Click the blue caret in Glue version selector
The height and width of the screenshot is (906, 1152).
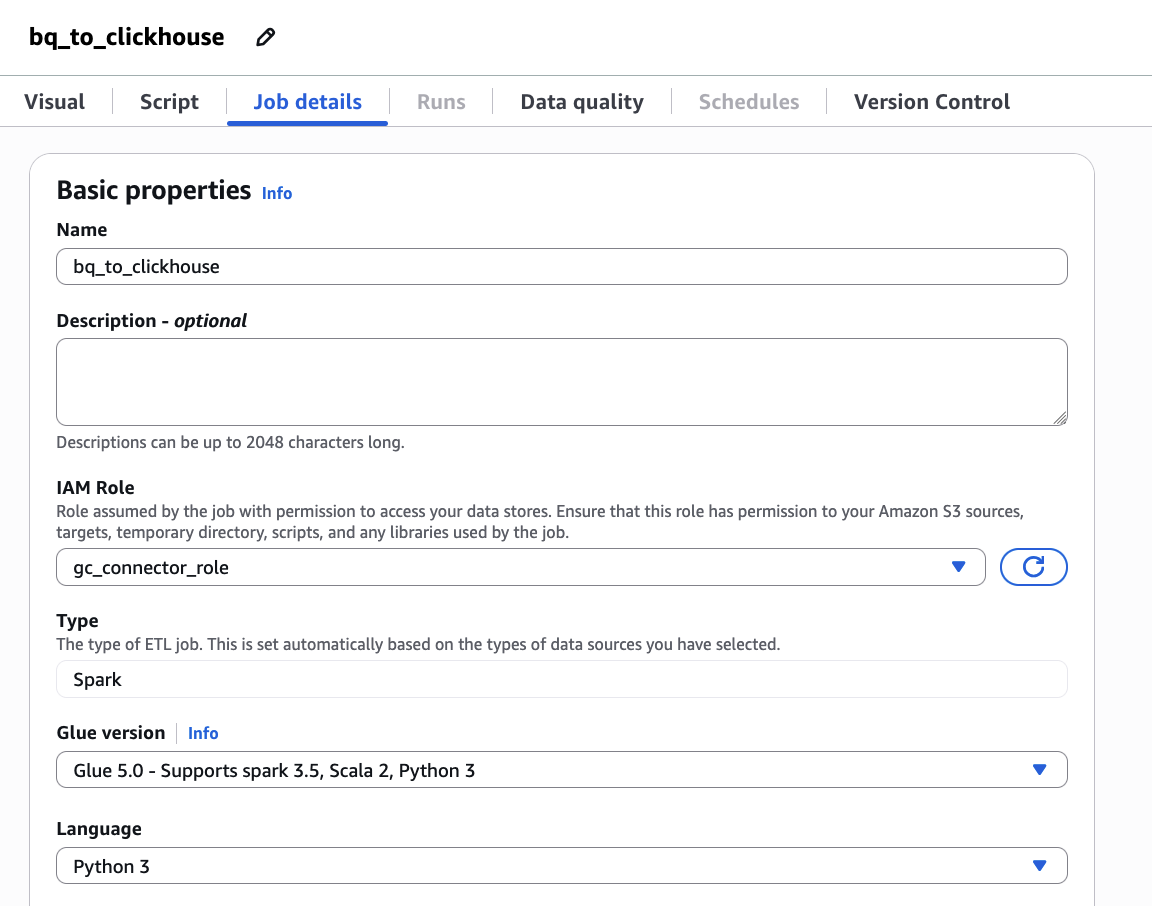pos(1039,770)
